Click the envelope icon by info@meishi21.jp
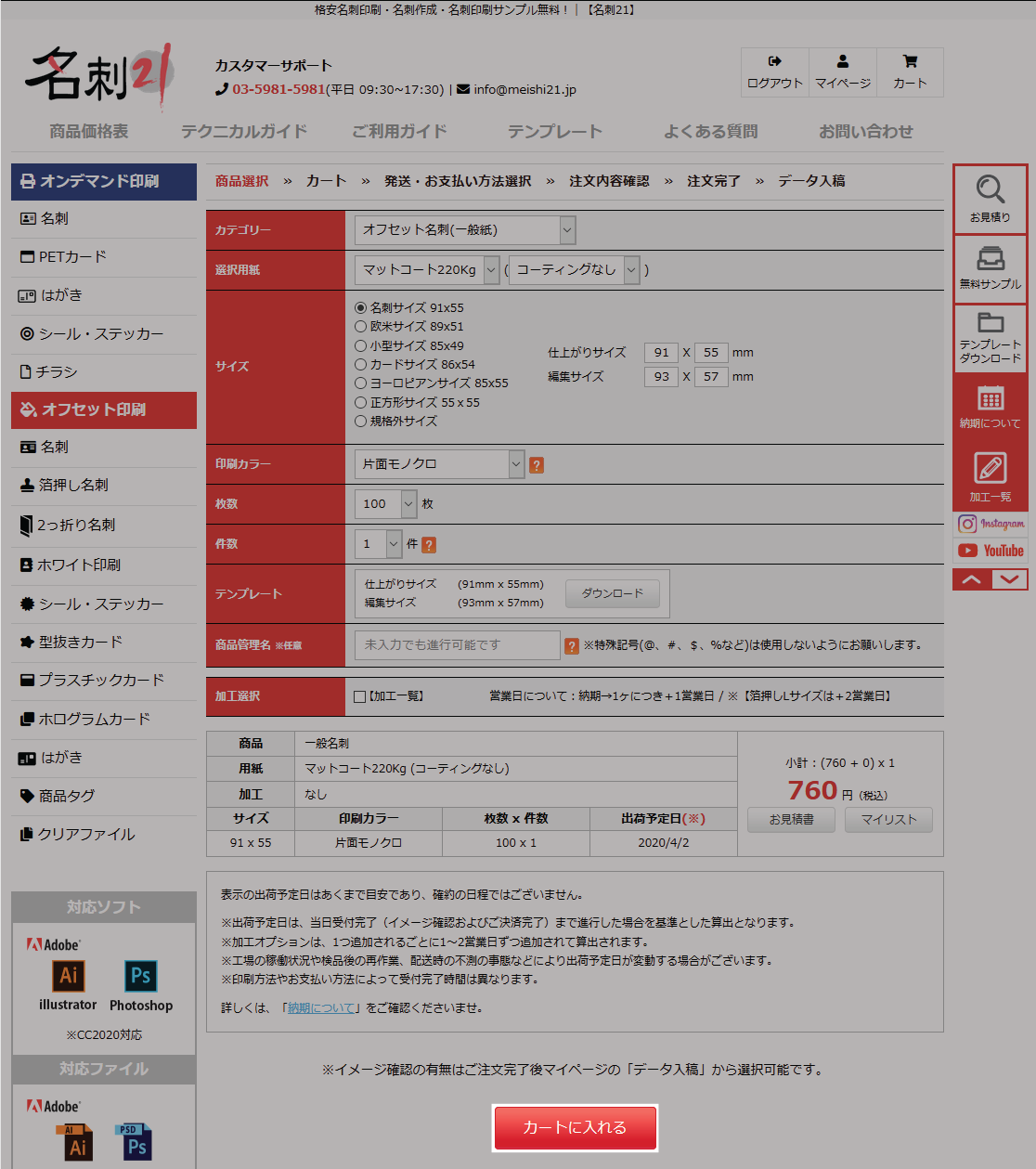 tap(463, 89)
